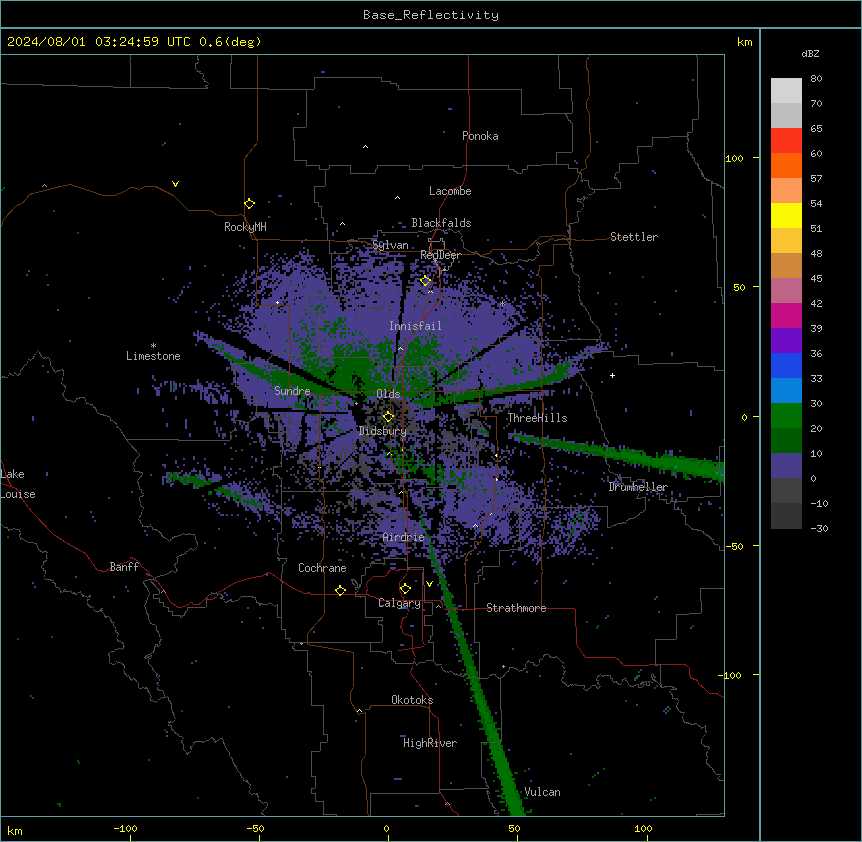Click the 0 tick on the right axis
Screen dimensions: 862x842
[x=744, y=417]
